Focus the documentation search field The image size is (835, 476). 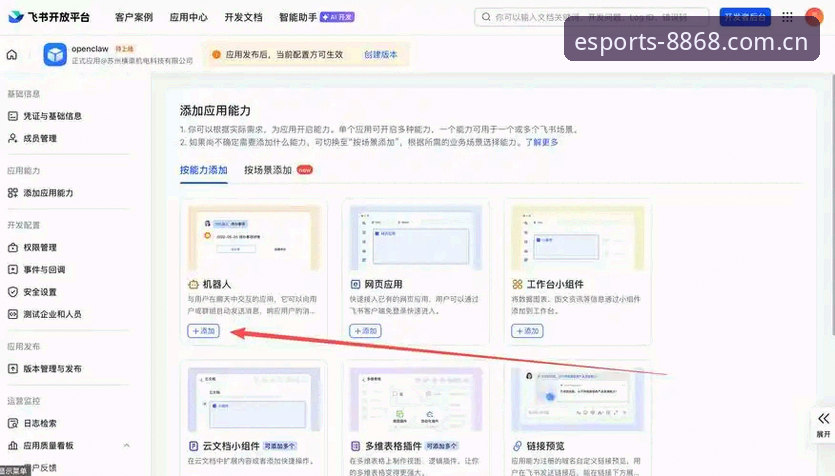coord(591,17)
